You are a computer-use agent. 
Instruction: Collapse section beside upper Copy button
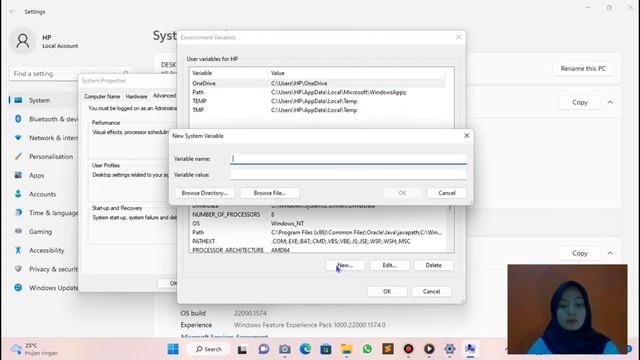[610, 102]
